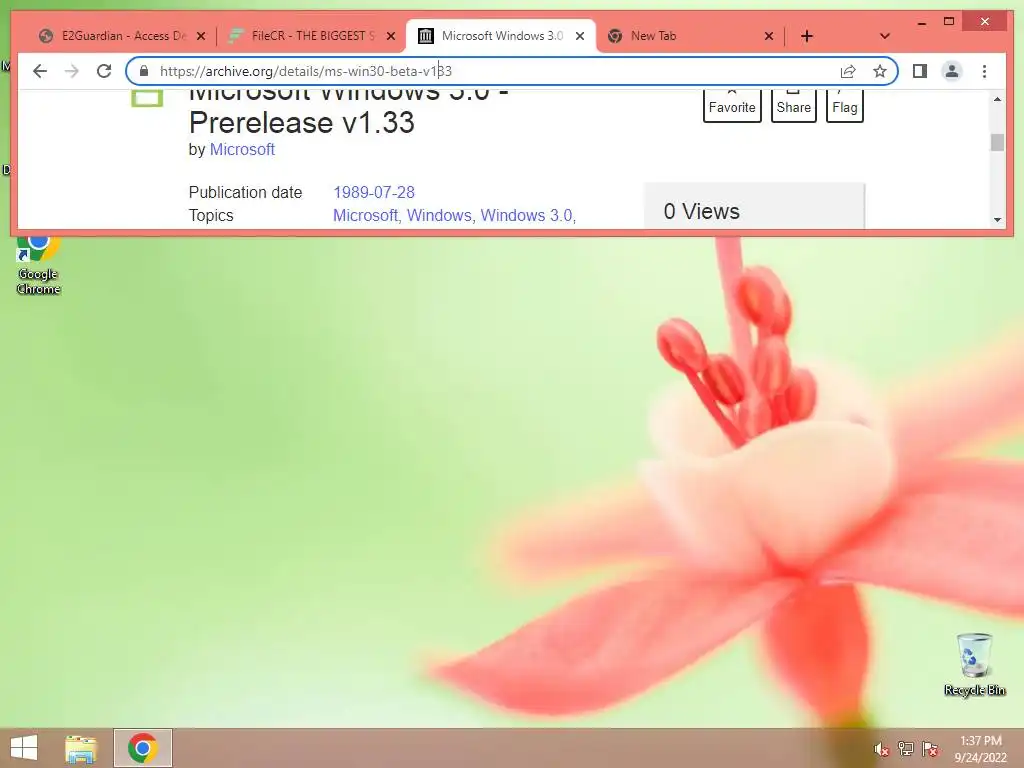Expand the tab search chevron
Screen dimensions: 1024x768
pos(884,36)
